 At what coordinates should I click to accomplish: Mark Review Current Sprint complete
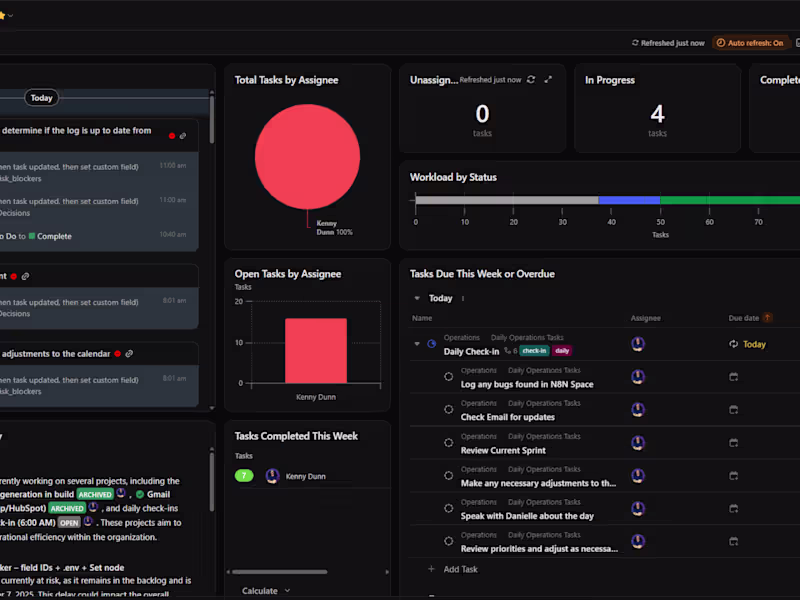point(448,443)
